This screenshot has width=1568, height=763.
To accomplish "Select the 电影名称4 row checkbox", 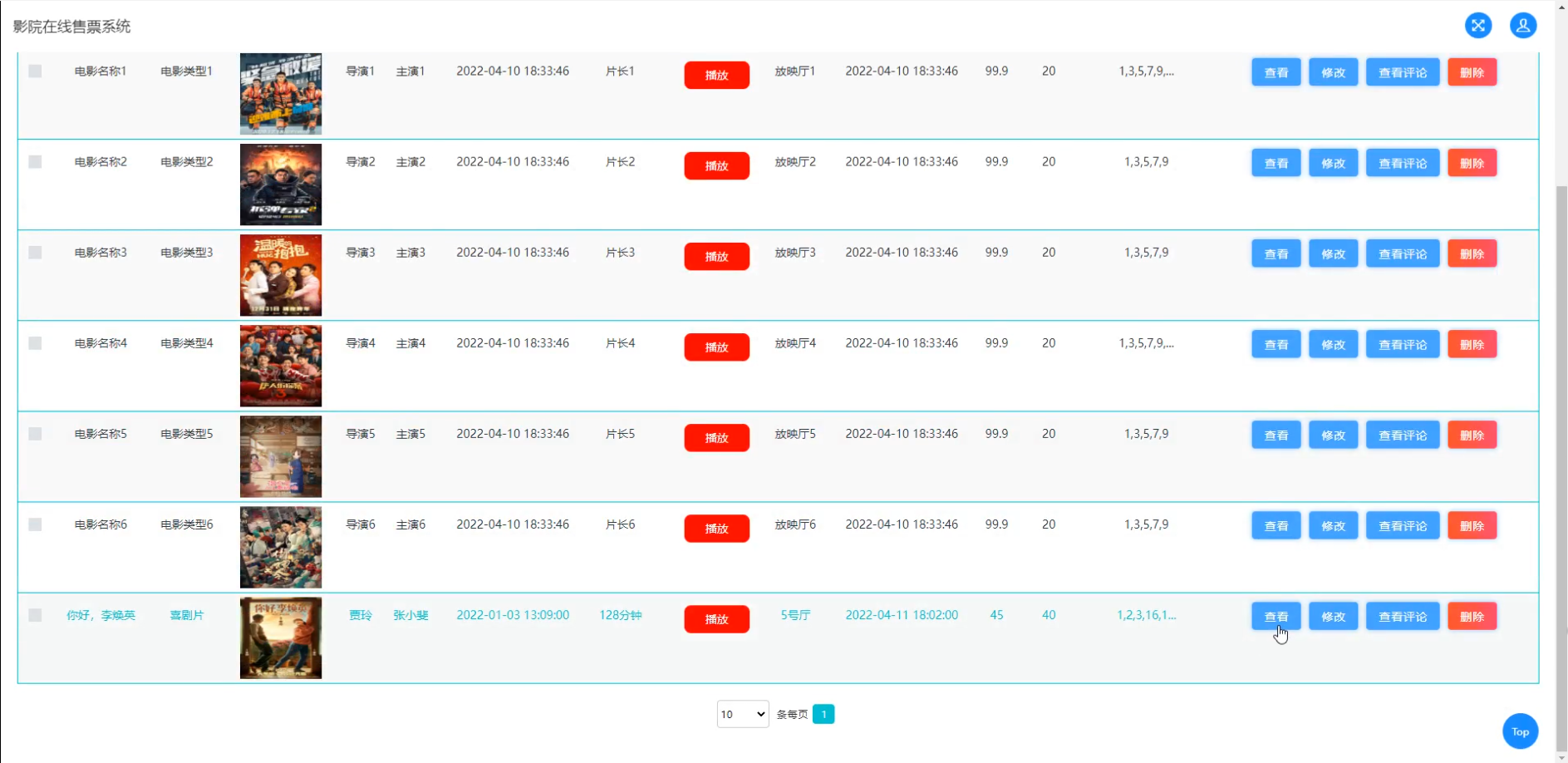I will 35,343.
